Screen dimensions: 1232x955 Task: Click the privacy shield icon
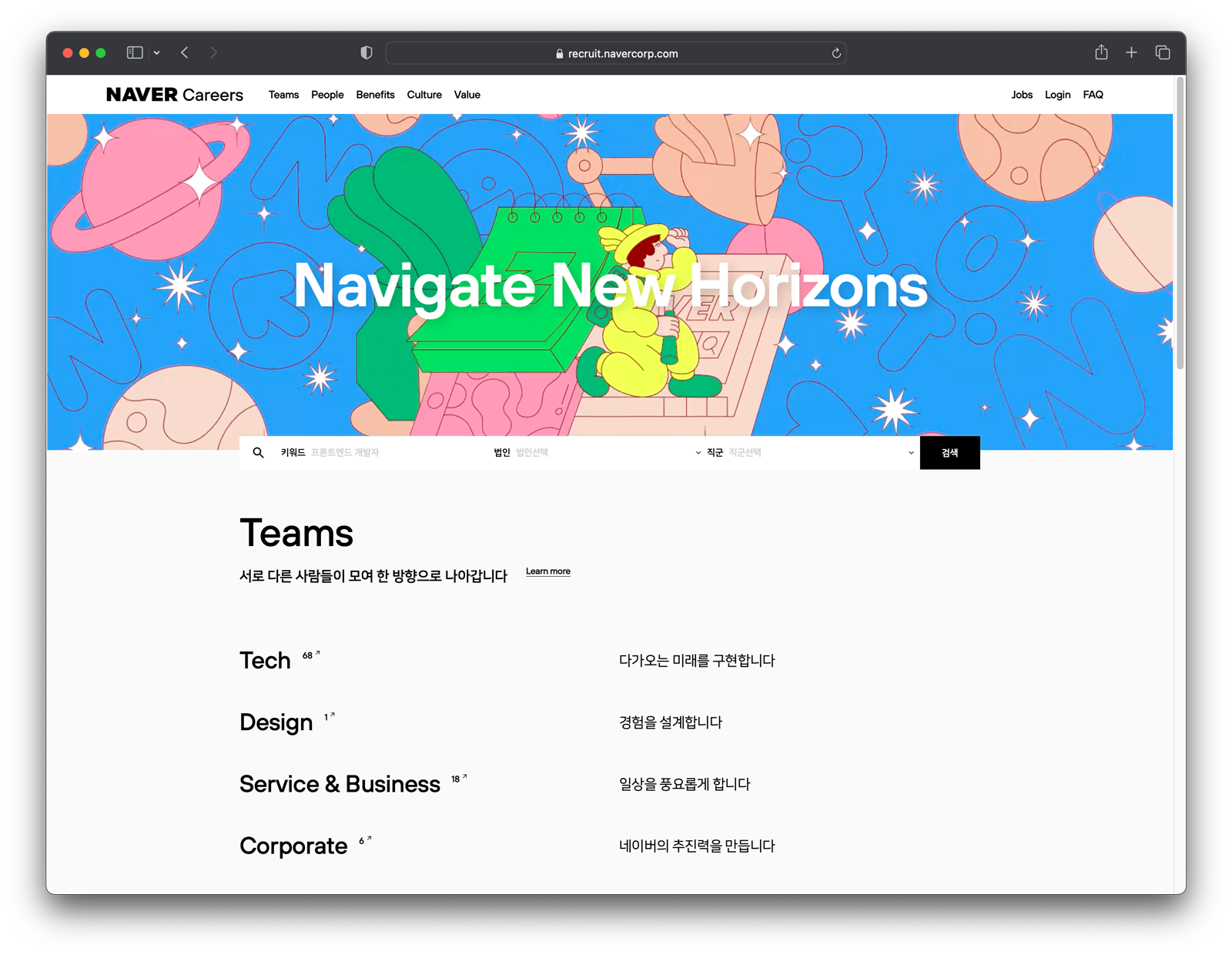[367, 52]
